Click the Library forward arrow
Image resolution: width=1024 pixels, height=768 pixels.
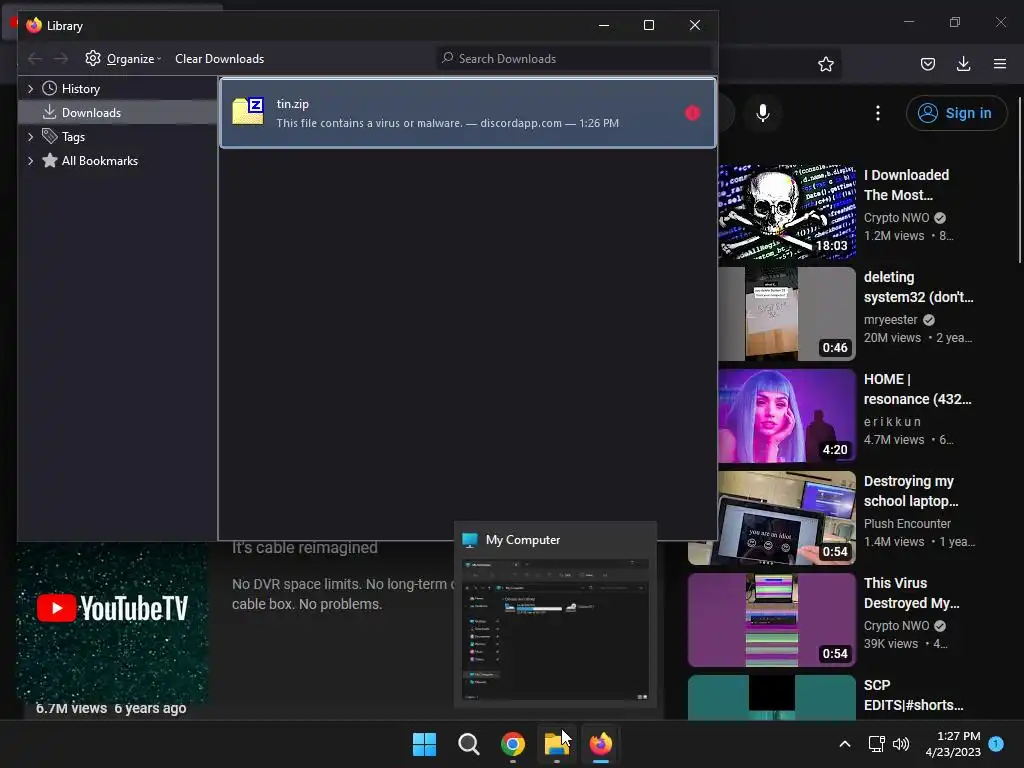(x=61, y=59)
